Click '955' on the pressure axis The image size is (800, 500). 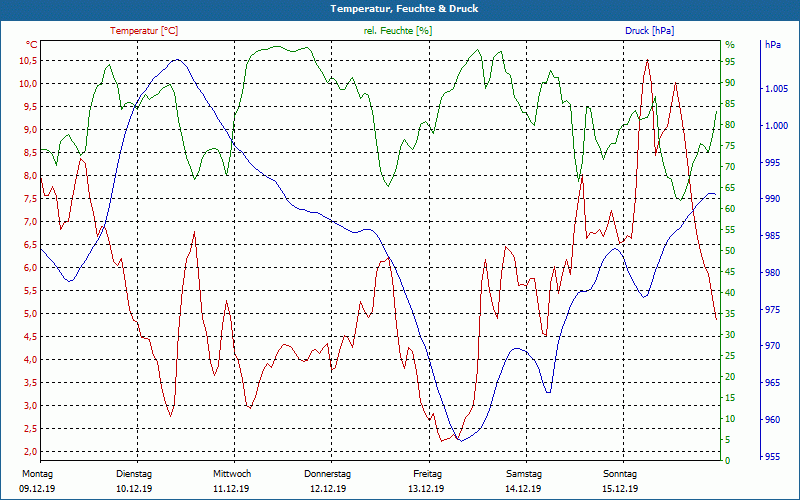tap(773, 457)
